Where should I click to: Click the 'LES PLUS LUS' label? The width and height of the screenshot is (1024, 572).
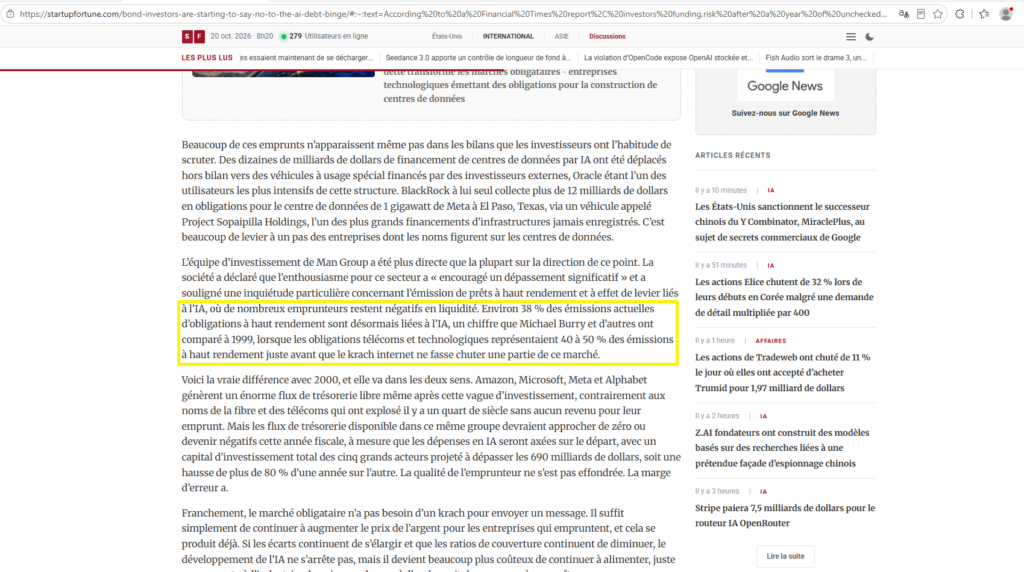click(207, 57)
